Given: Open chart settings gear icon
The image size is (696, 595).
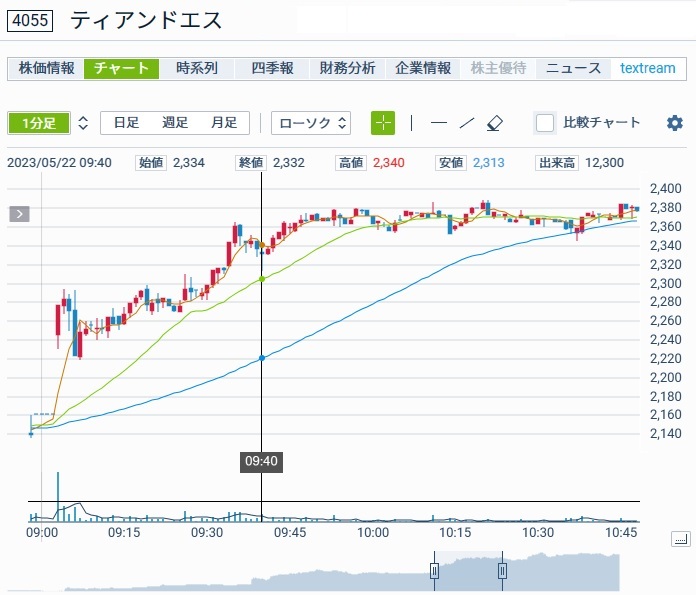Looking at the screenshot, I should click(x=675, y=123).
